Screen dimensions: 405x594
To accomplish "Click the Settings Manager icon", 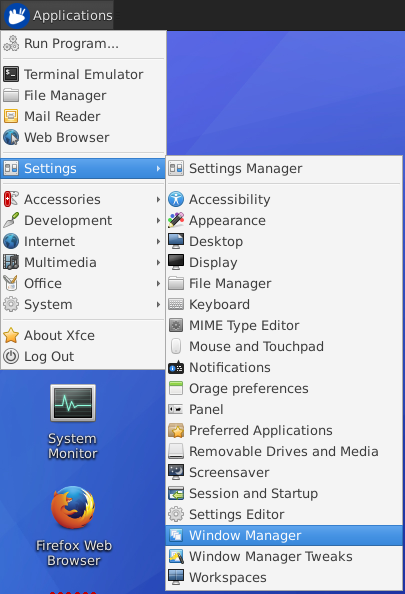I will pos(176,169).
